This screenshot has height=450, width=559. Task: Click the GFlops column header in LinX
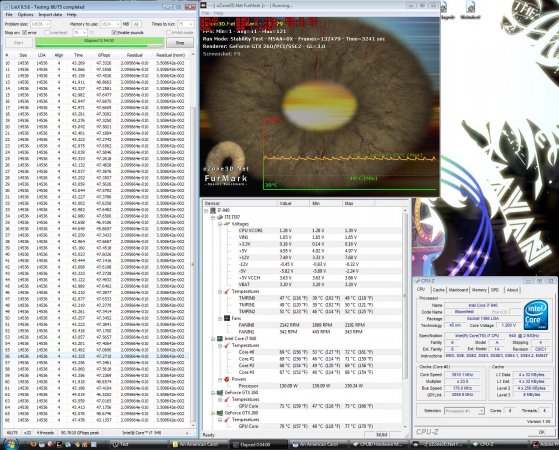pos(104,55)
